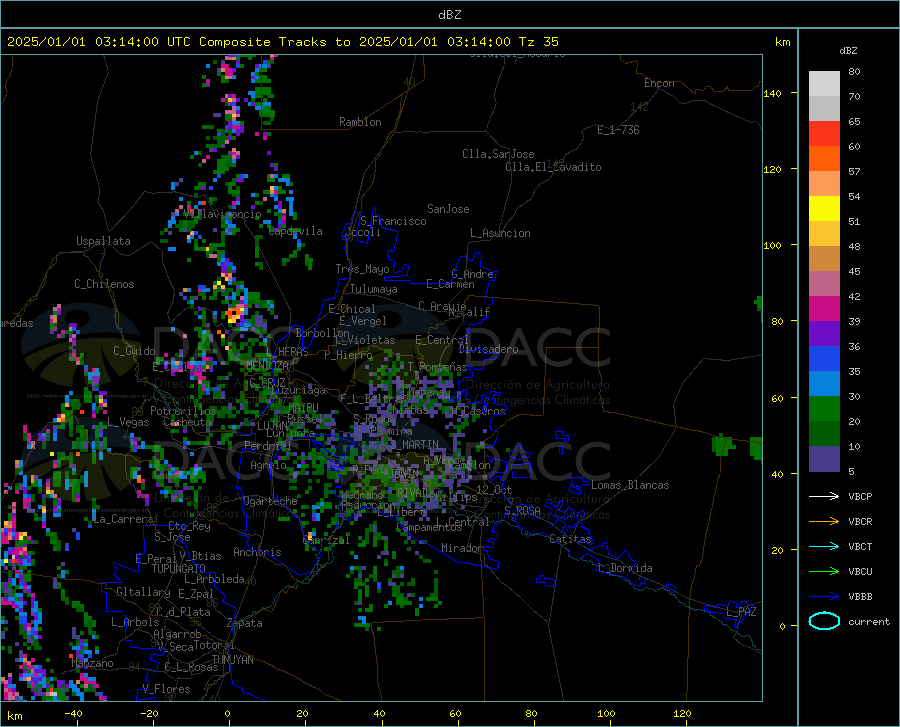This screenshot has width=900, height=727.
Task: Click the 'V_Flores' place label
Action: [x=166, y=689]
